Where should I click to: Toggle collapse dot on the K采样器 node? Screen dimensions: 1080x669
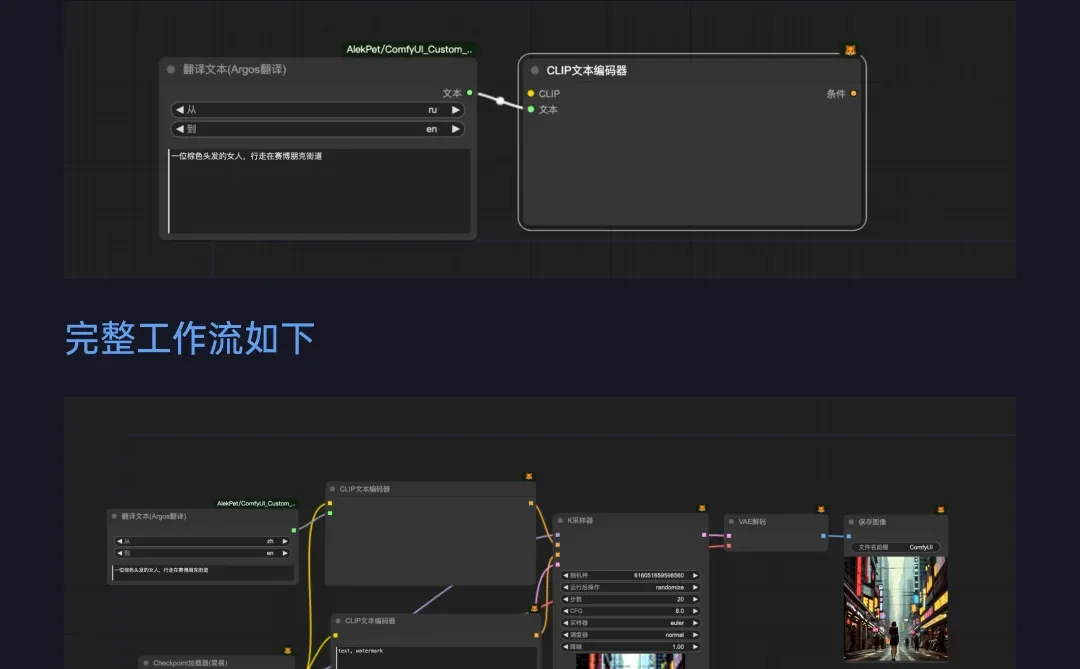tap(561, 520)
